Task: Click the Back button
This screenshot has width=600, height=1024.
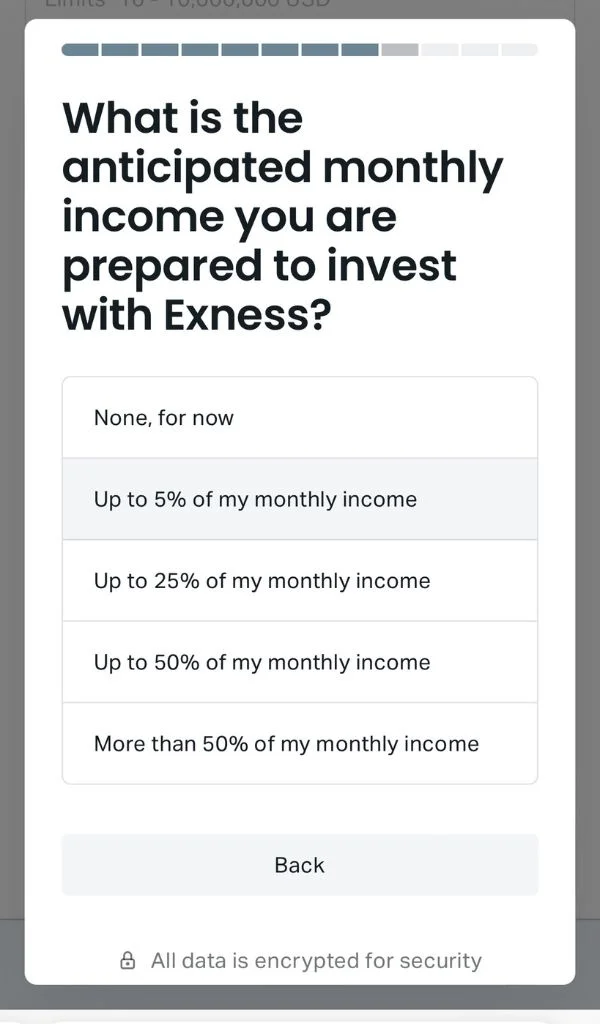Action: click(x=299, y=864)
